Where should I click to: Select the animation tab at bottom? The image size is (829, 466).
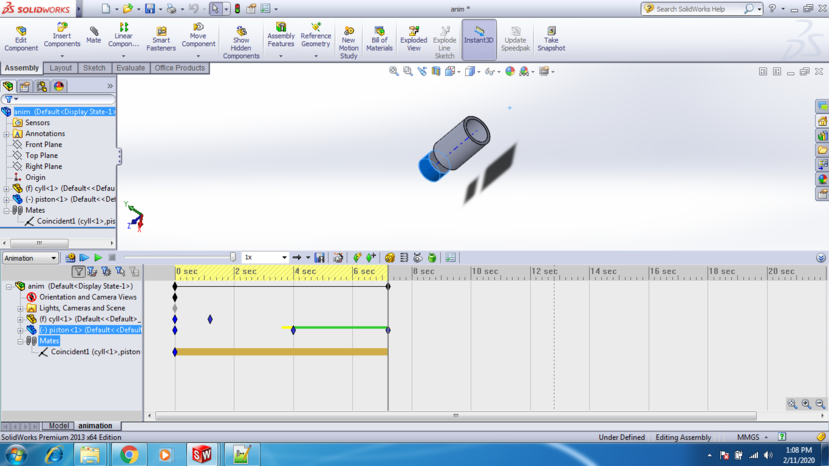[95, 426]
